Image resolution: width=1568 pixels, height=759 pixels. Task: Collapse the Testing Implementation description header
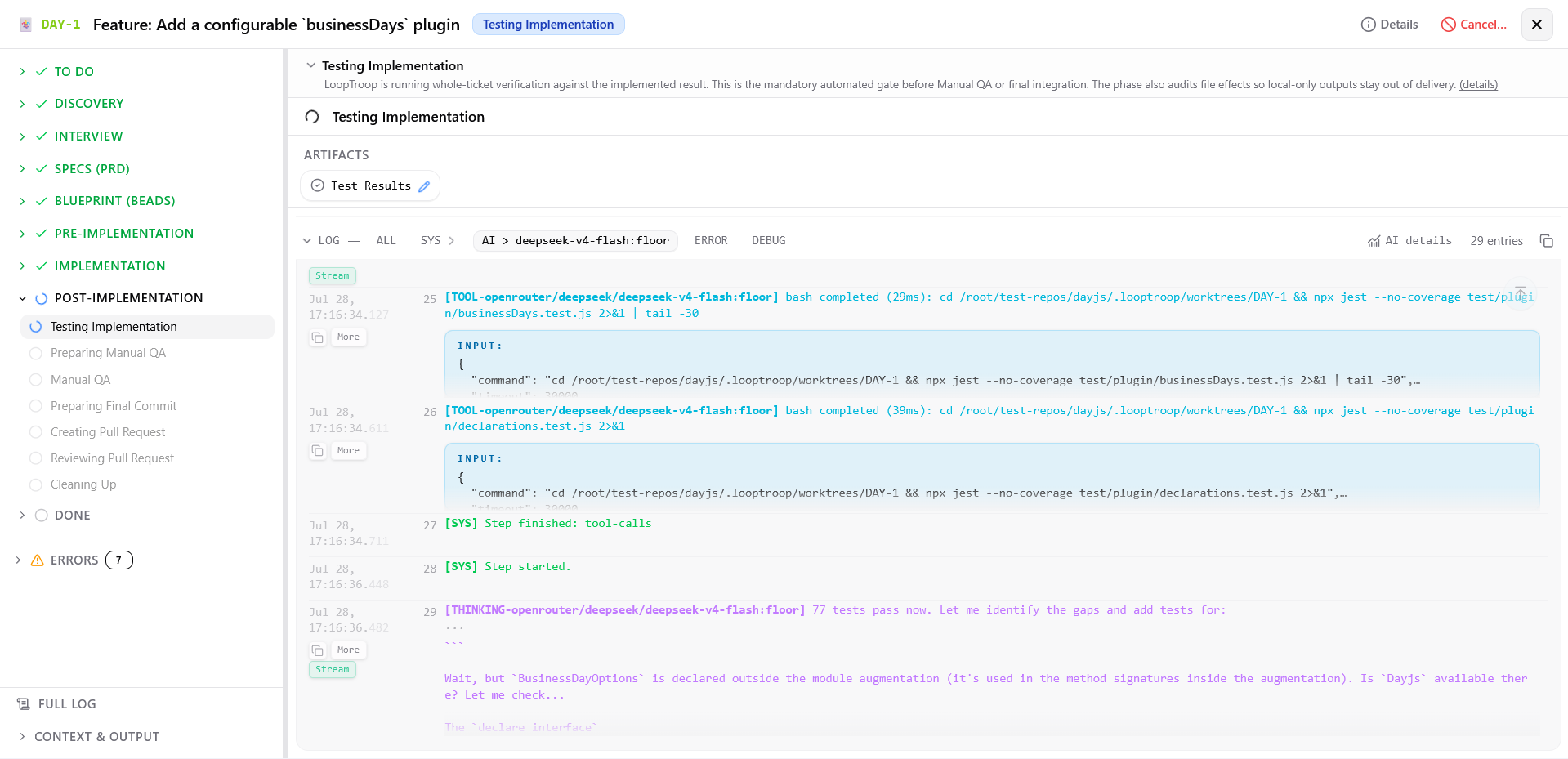click(x=310, y=65)
